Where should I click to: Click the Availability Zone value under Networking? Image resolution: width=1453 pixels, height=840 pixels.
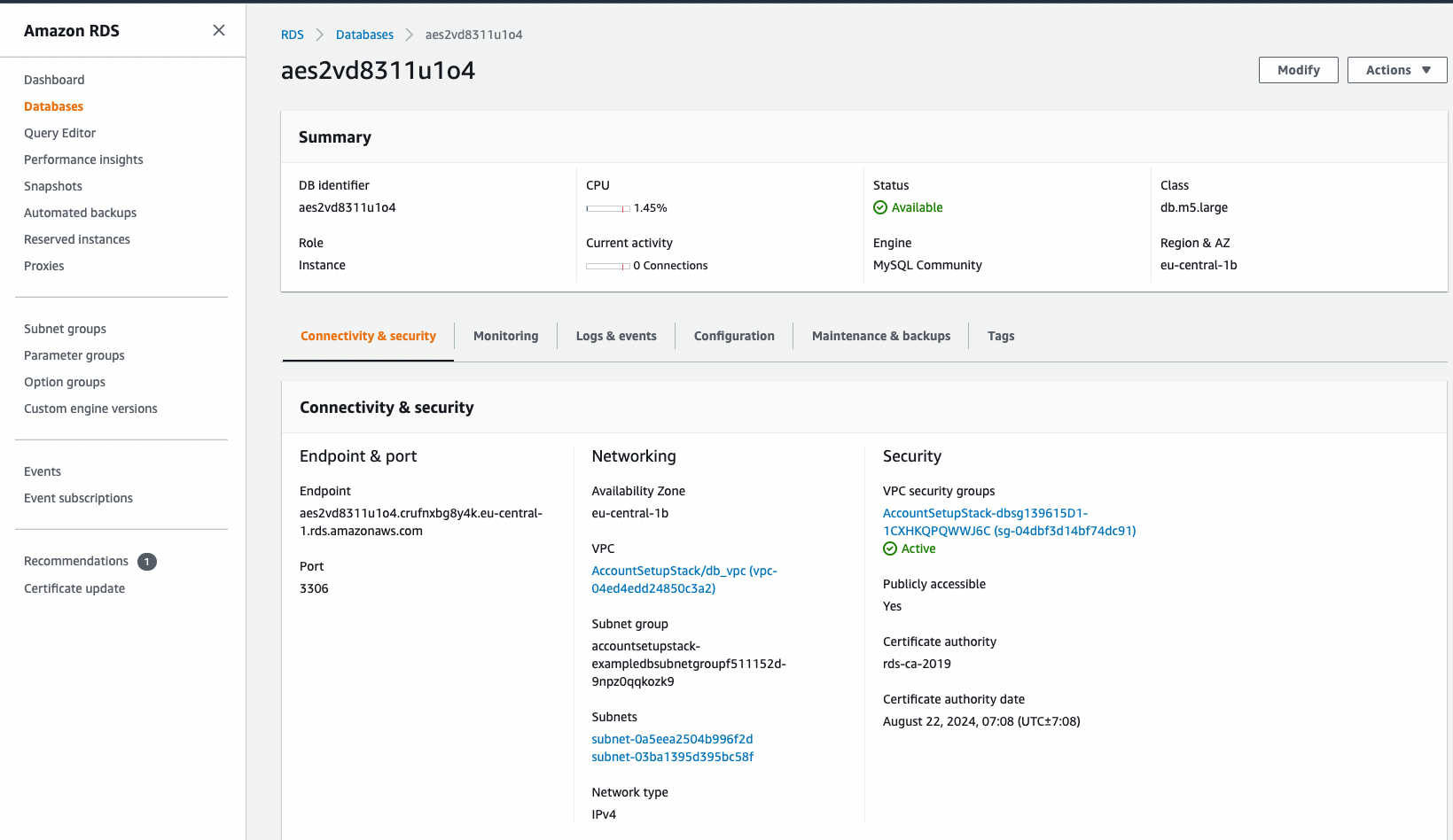(x=630, y=513)
